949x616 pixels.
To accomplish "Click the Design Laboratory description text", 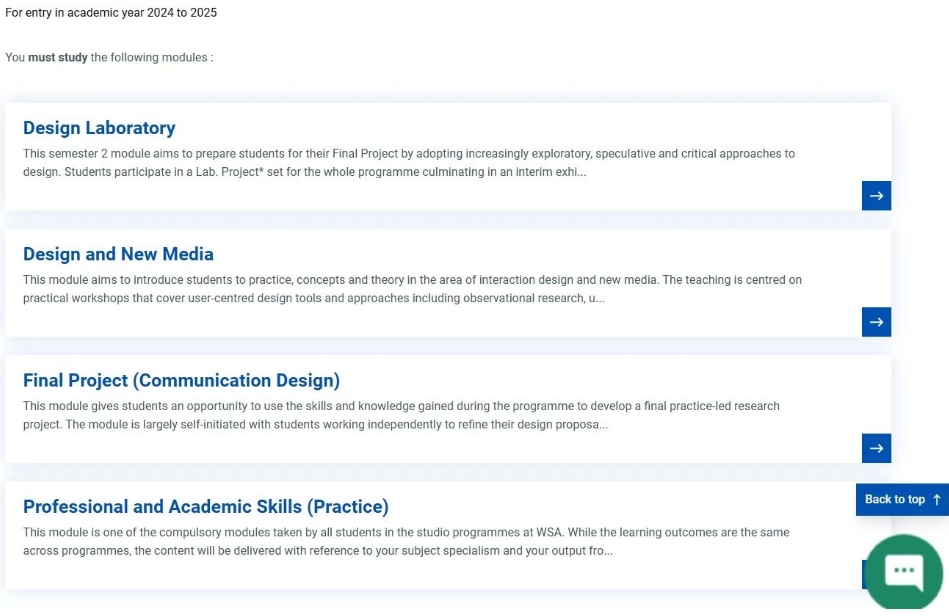I will point(409,163).
